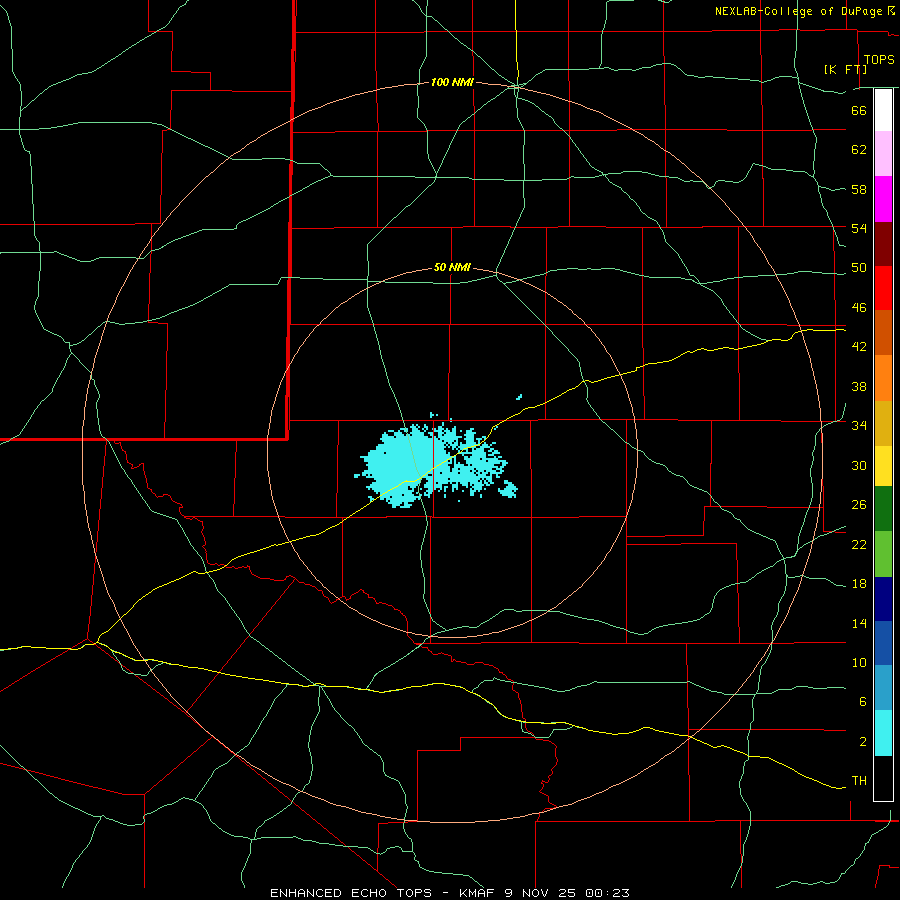The image size is (900, 900).
Task: Select the "62" scale label
Action: point(859,149)
